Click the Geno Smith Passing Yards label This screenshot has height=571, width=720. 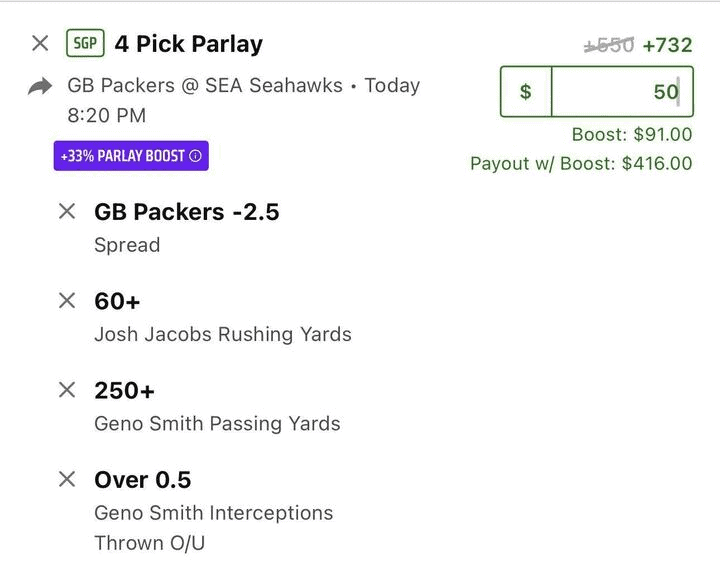[217, 423]
